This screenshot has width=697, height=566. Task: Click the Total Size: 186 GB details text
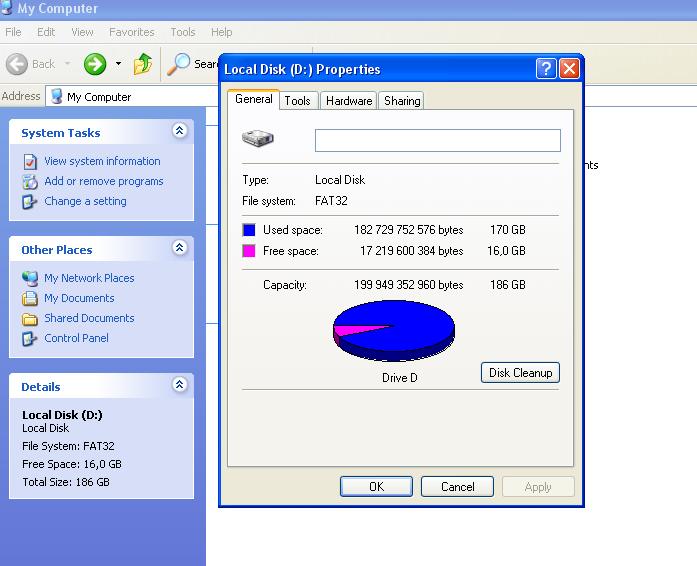(66, 482)
